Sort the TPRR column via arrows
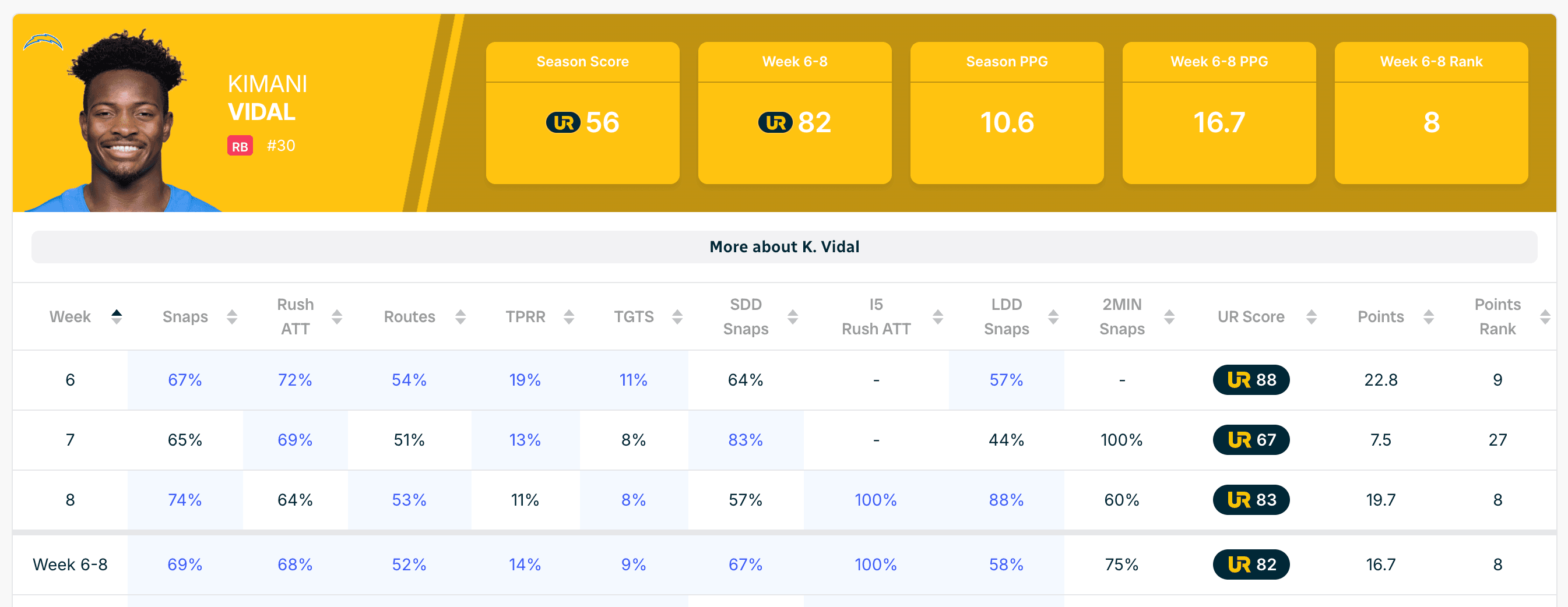 (x=569, y=316)
